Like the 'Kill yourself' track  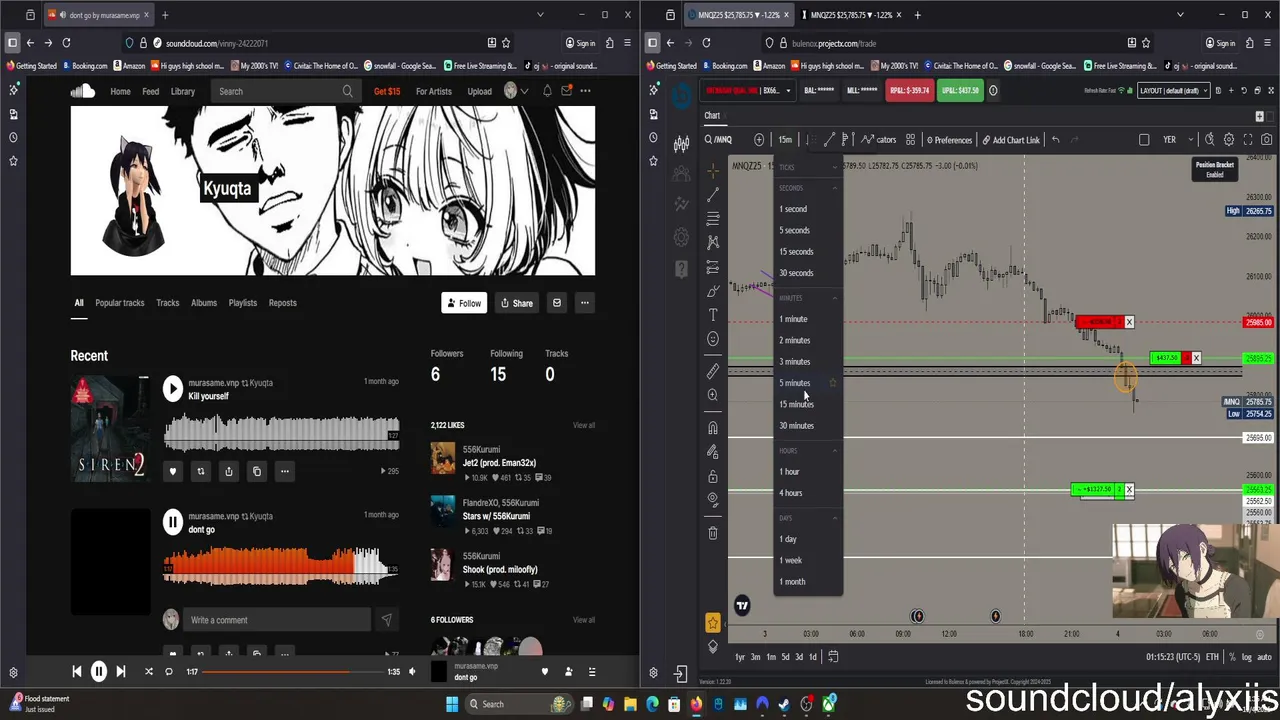pyautogui.click(x=172, y=471)
